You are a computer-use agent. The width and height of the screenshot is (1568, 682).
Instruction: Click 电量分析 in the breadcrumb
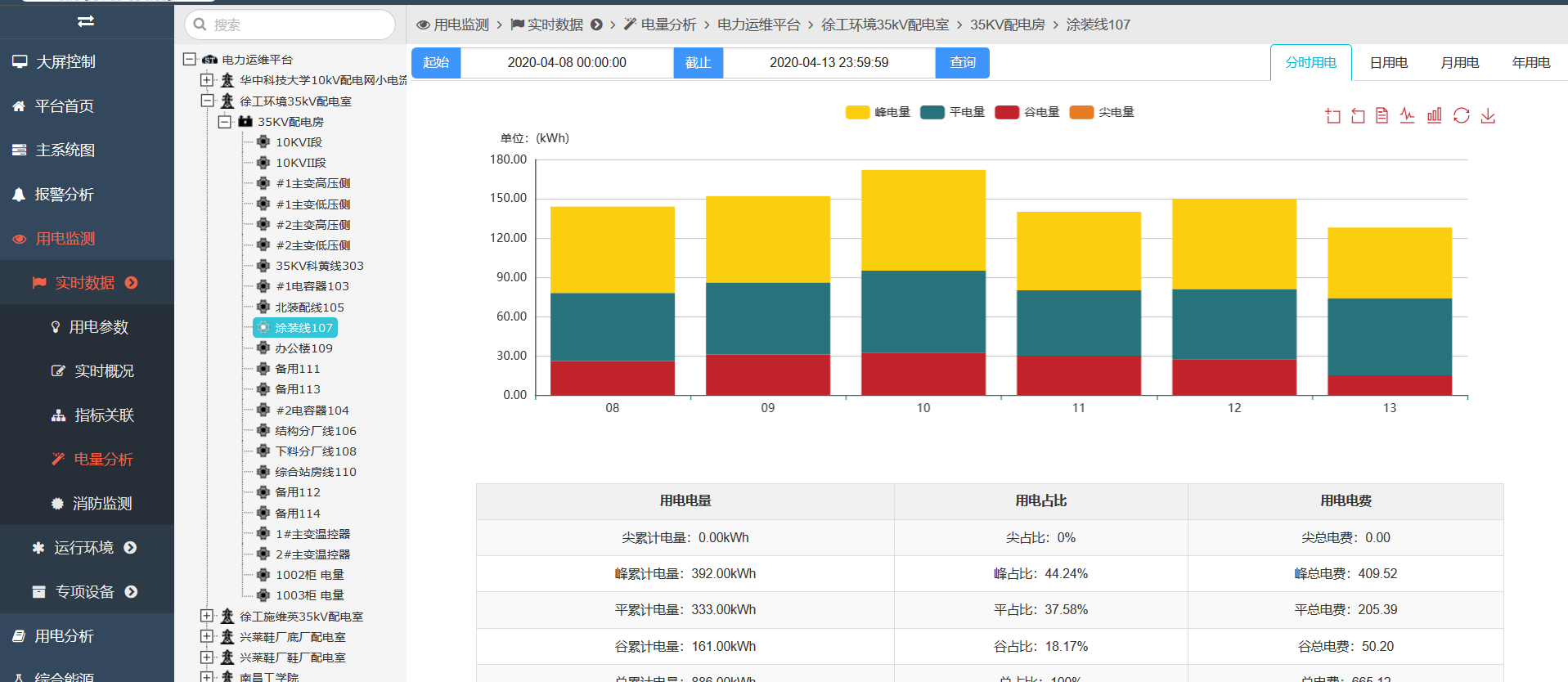click(x=668, y=25)
